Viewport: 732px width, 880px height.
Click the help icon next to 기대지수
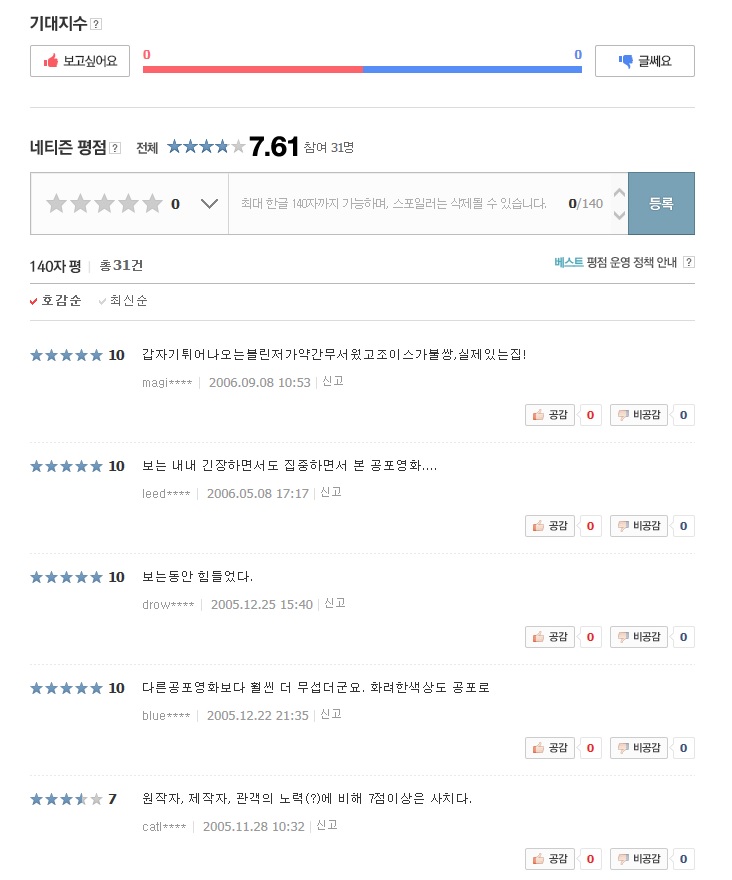[96, 24]
